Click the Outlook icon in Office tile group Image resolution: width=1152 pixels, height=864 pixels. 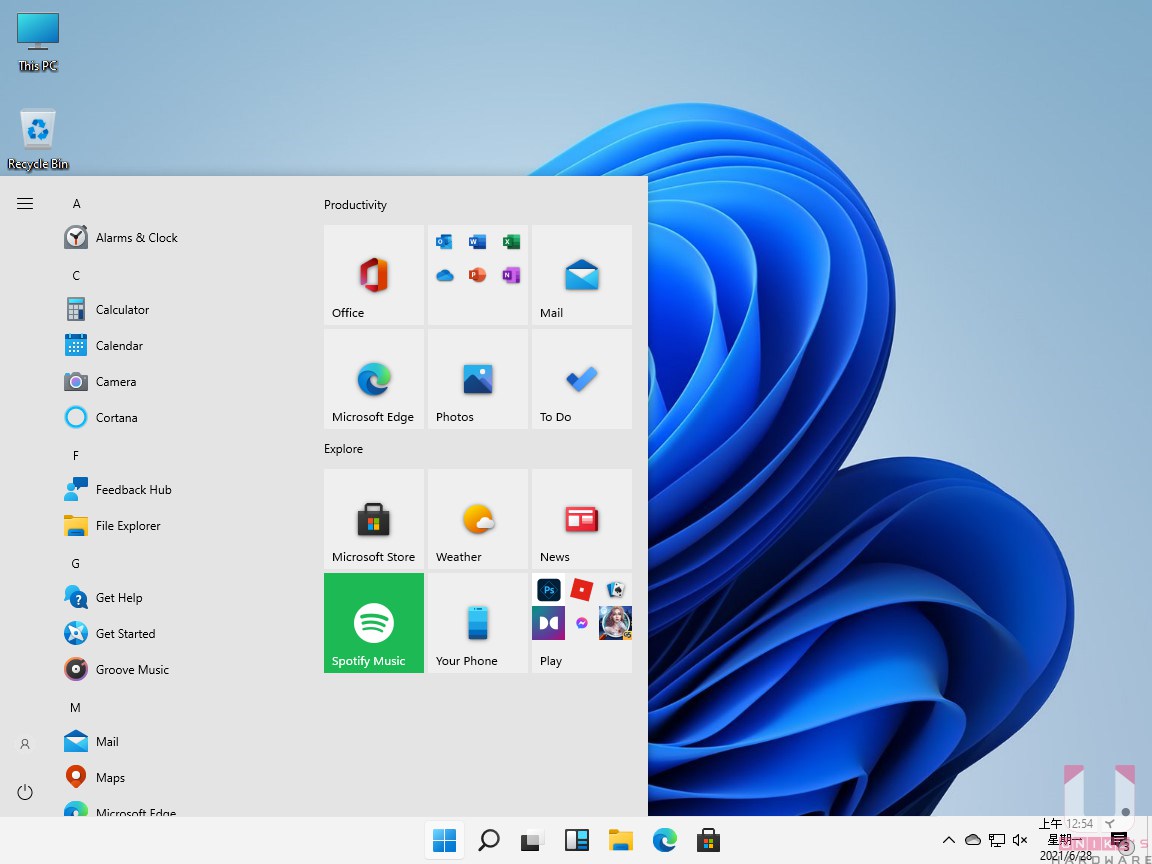tap(444, 242)
